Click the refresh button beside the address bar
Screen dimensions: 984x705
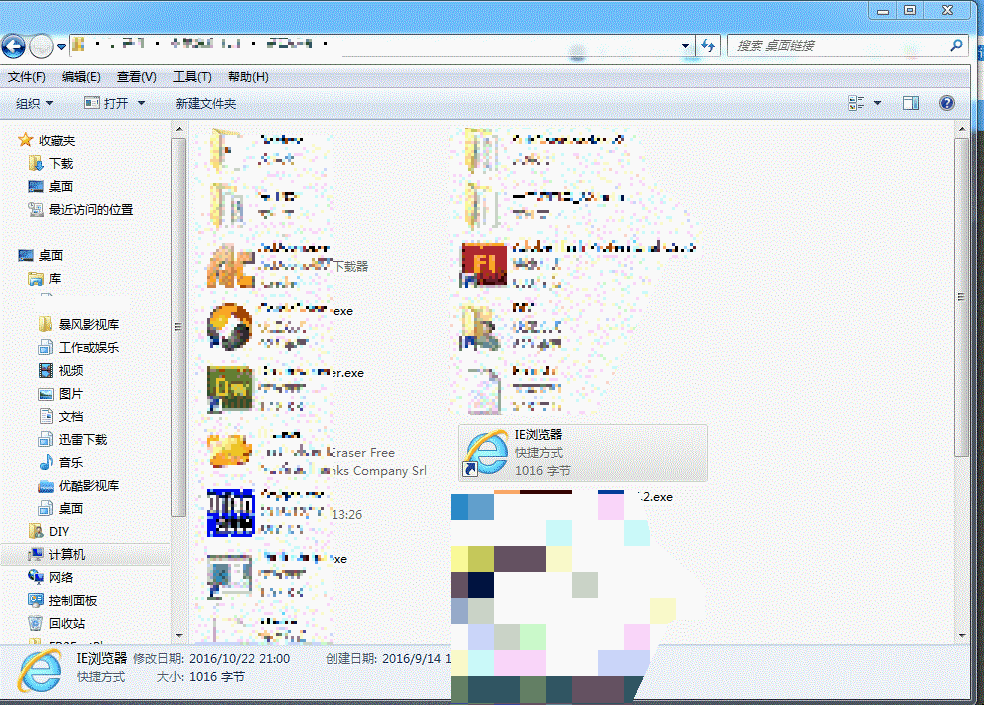[x=708, y=46]
